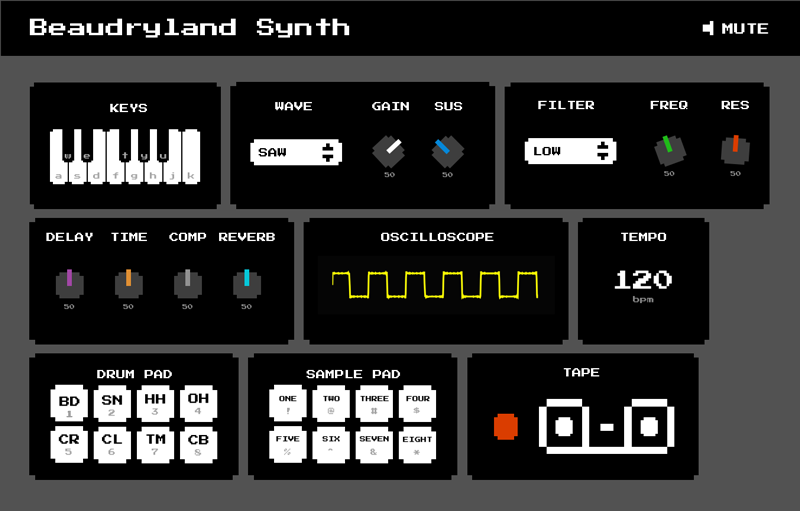The height and width of the screenshot is (511, 800).
Task: Click the cyan REVERB knob
Action: pyautogui.click(x=246, y=283)
